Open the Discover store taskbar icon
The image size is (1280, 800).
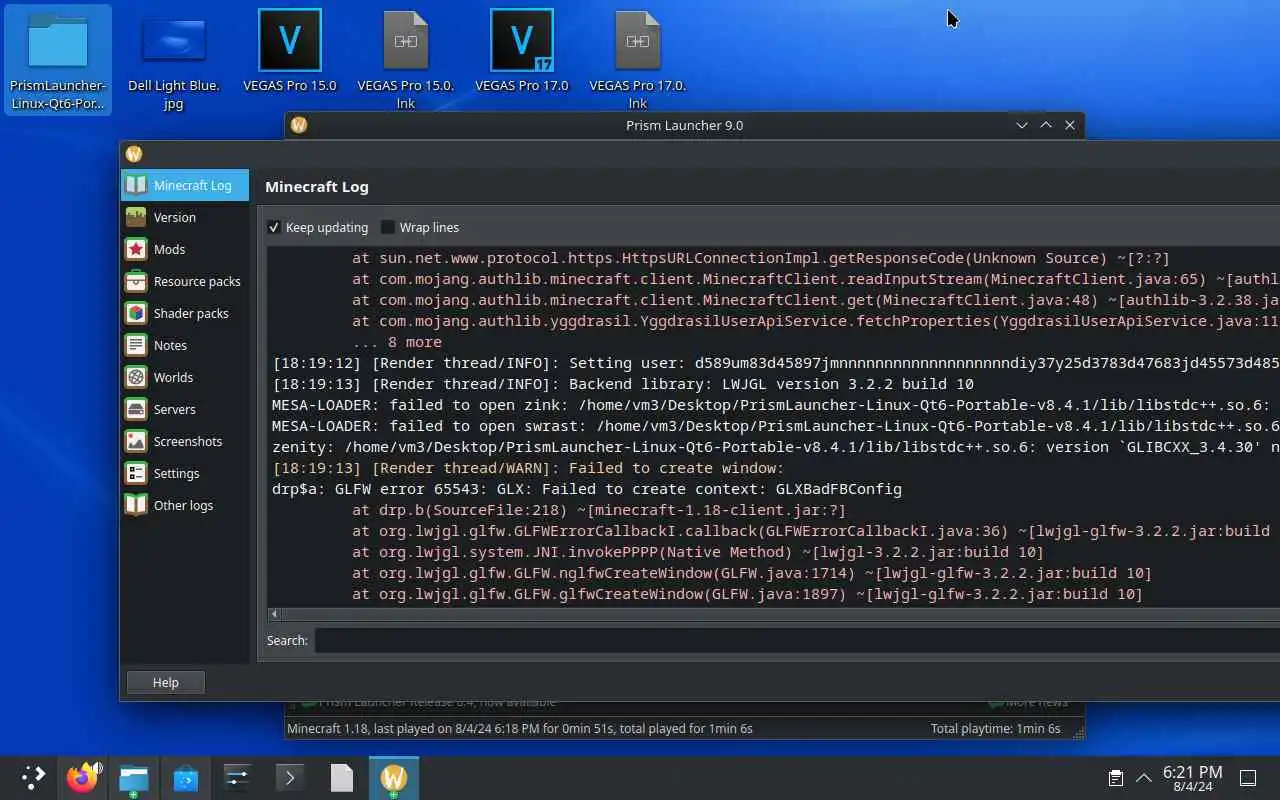186,777
